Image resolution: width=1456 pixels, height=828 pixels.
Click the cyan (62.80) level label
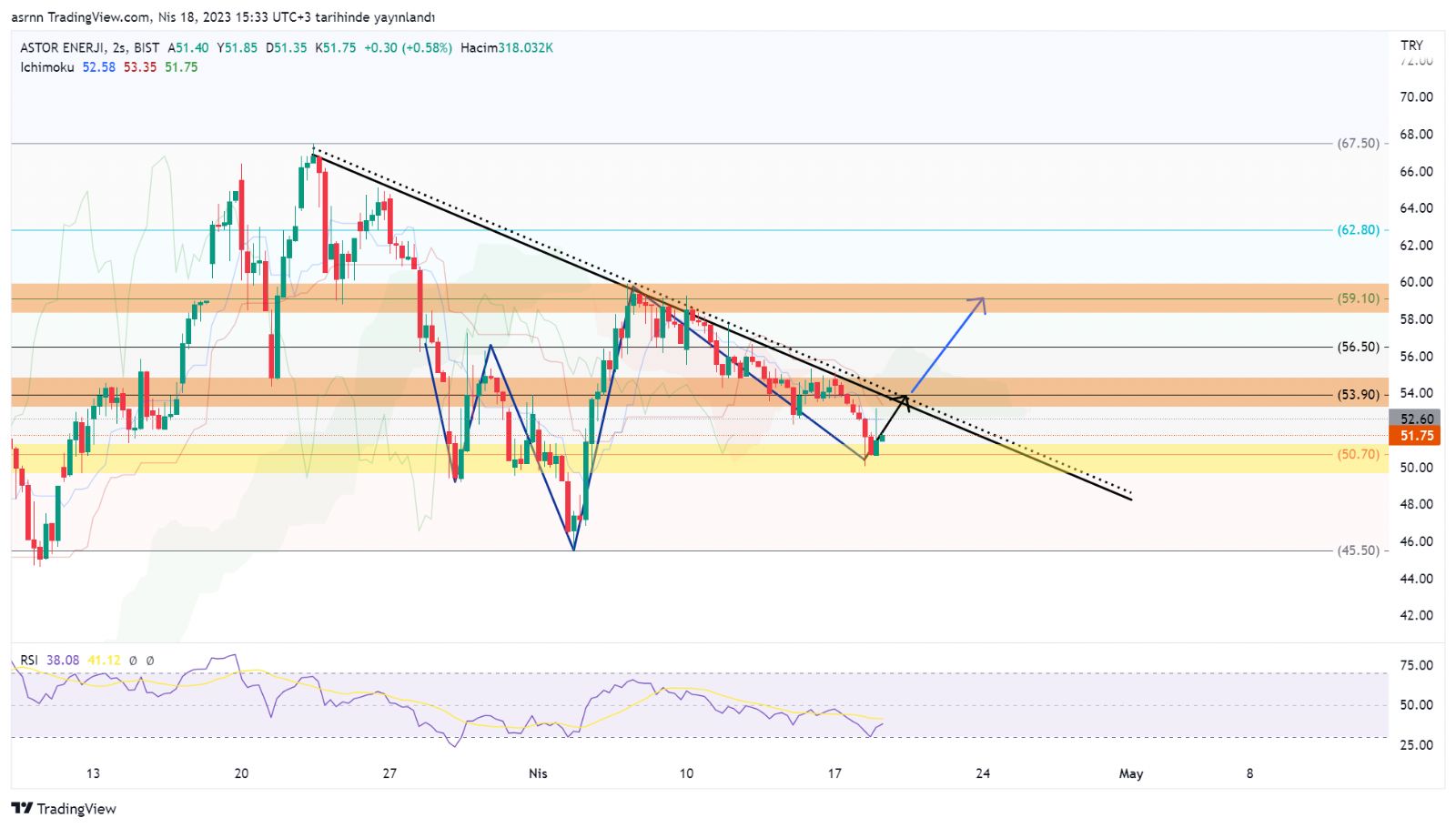[1358, 229]
